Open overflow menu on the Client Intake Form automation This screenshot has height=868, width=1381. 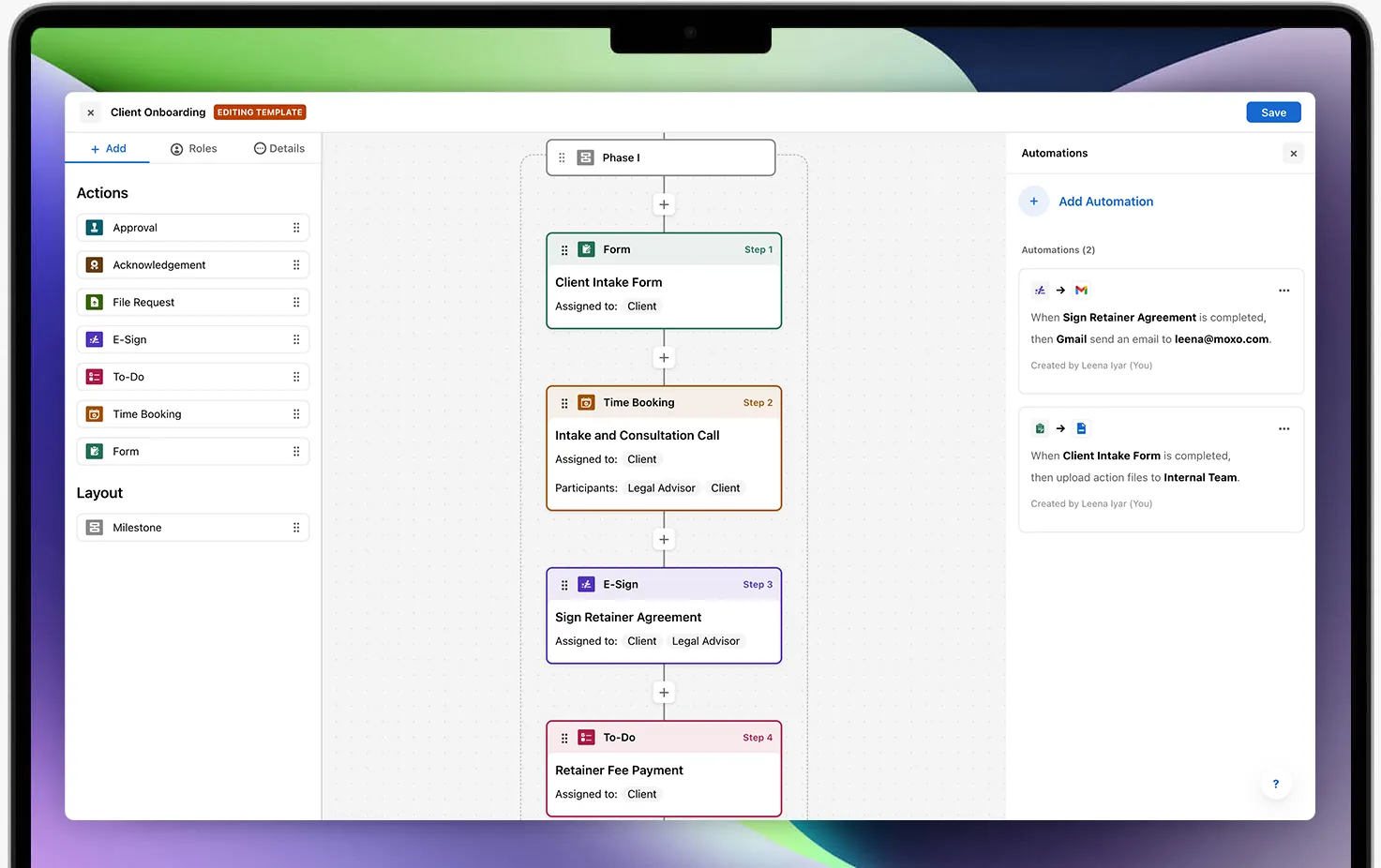(1283, 428)
